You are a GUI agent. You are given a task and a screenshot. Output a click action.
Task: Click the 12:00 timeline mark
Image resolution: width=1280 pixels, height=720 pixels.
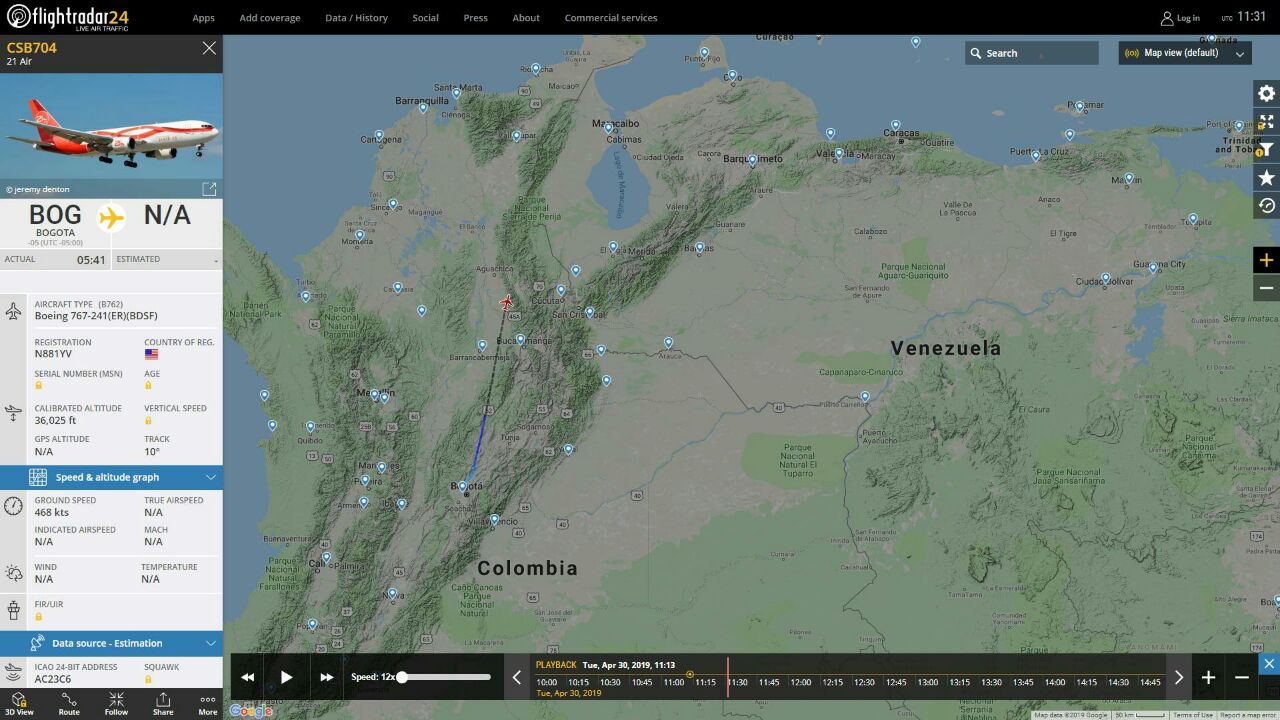pyautogui.click(x=801, y=682)
